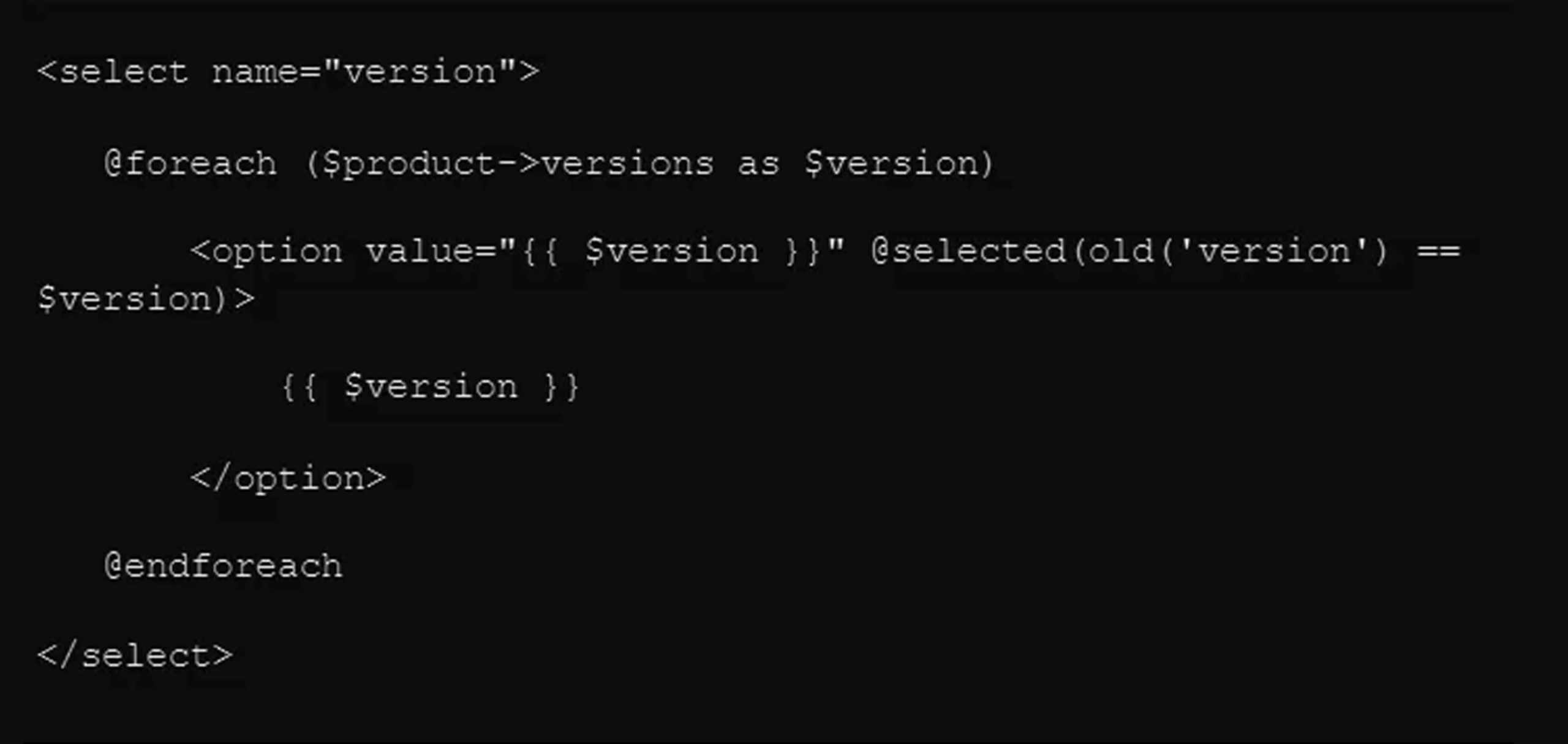The height and width of the screenshot is (744, 1568).
Task: Click the -> arrow operator after $product
Action: [518, 164]
